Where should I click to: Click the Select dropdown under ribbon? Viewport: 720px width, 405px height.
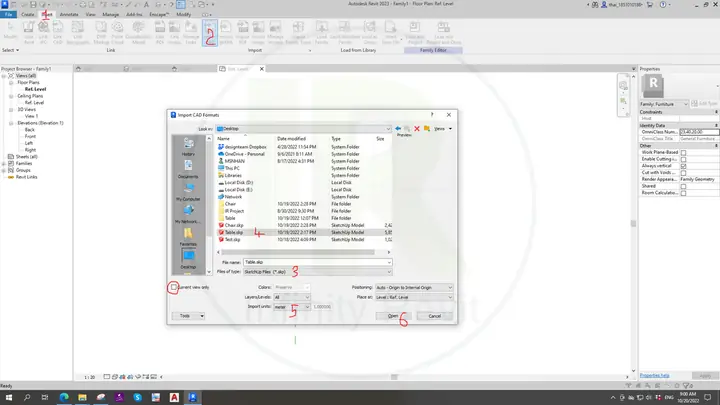pyautogui.click(x=10, y=50)
